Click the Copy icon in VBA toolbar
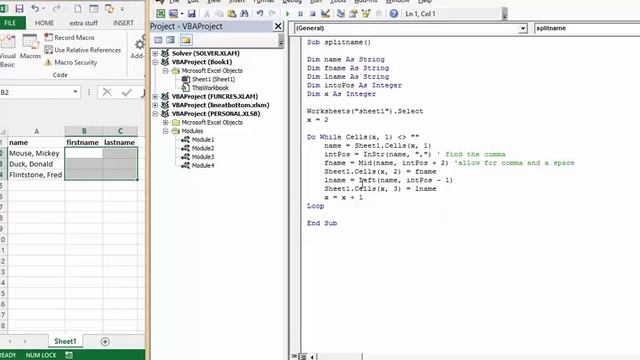This screenshot has width=640, height=360. 219,13
